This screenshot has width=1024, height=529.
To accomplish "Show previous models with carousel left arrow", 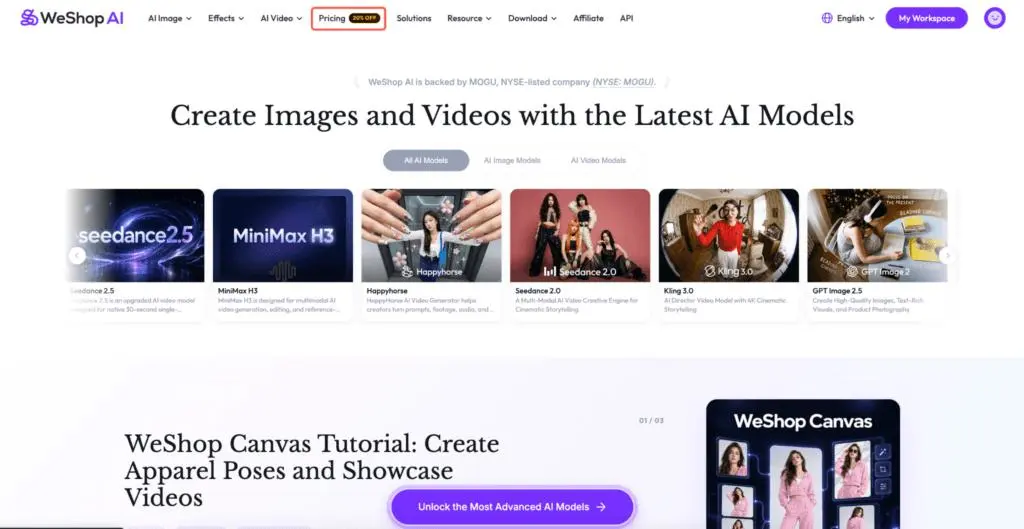I will pos(77,255).
